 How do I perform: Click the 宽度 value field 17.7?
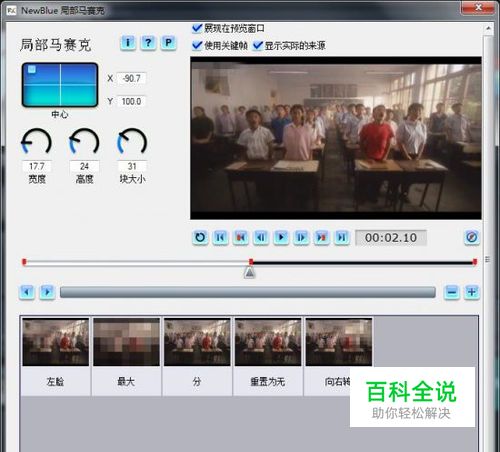(37, 166)
